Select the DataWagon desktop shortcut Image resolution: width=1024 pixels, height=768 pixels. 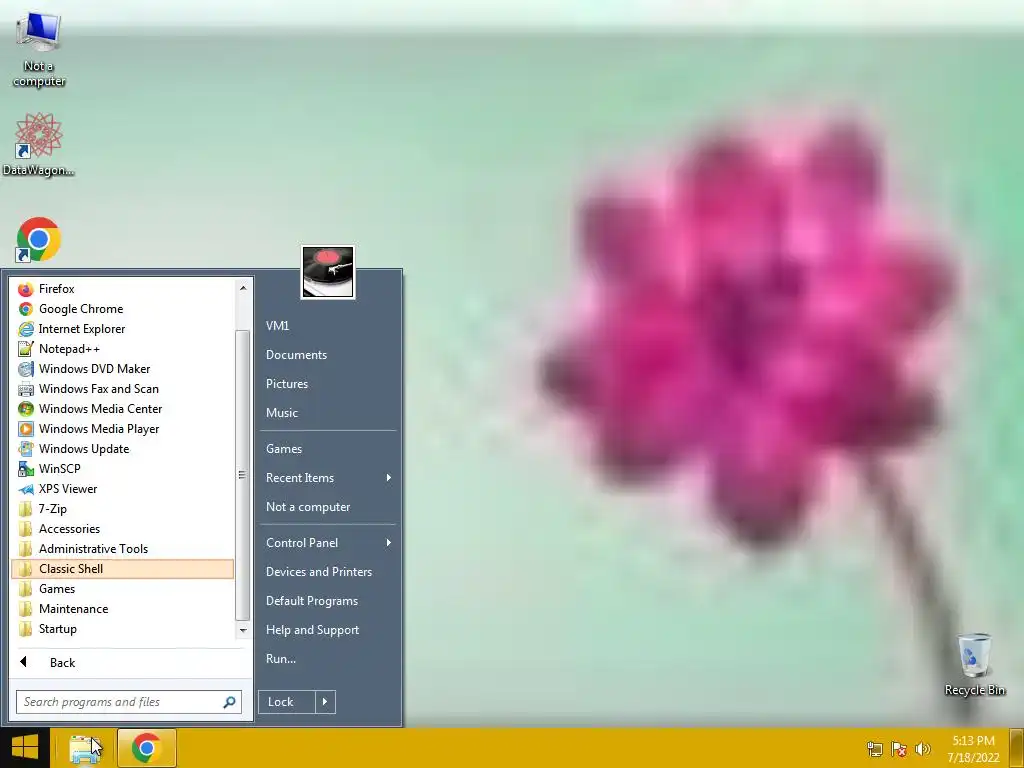(x=39, y=144)
